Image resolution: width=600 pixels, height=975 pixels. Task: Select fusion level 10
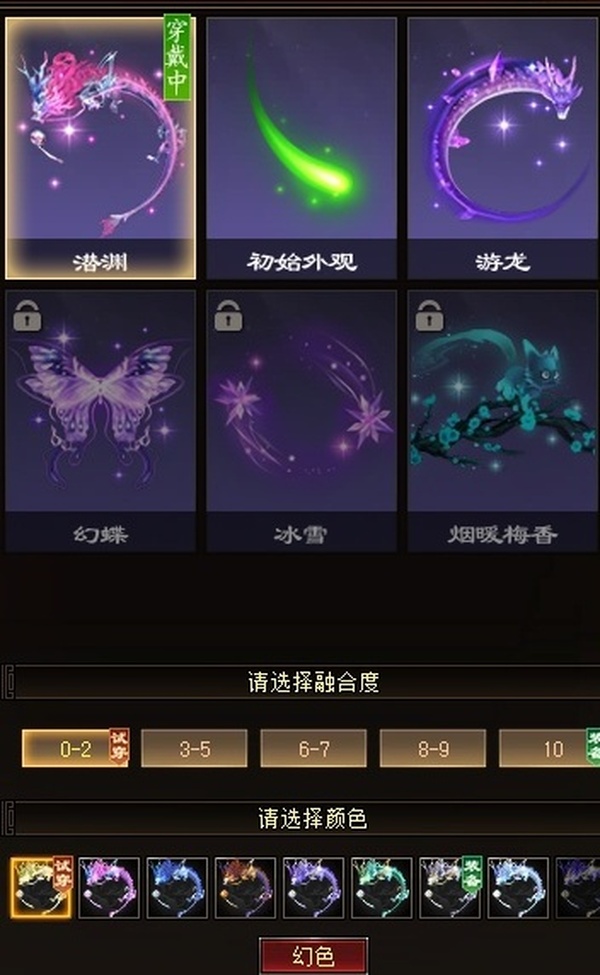(x=550, y=749)
